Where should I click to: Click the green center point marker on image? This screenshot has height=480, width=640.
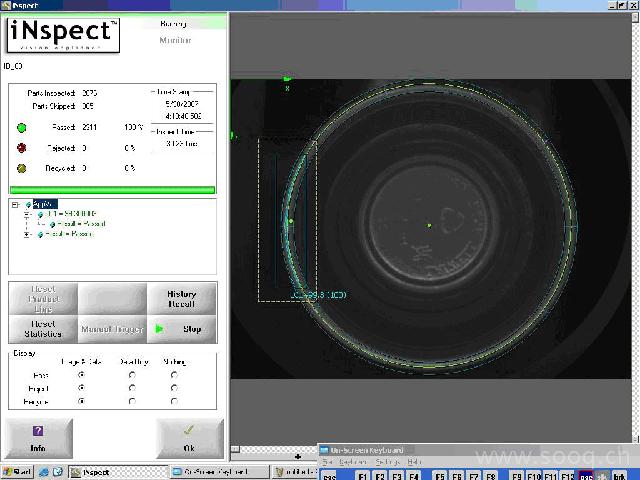pyautogui.click(x=429, y=225)
